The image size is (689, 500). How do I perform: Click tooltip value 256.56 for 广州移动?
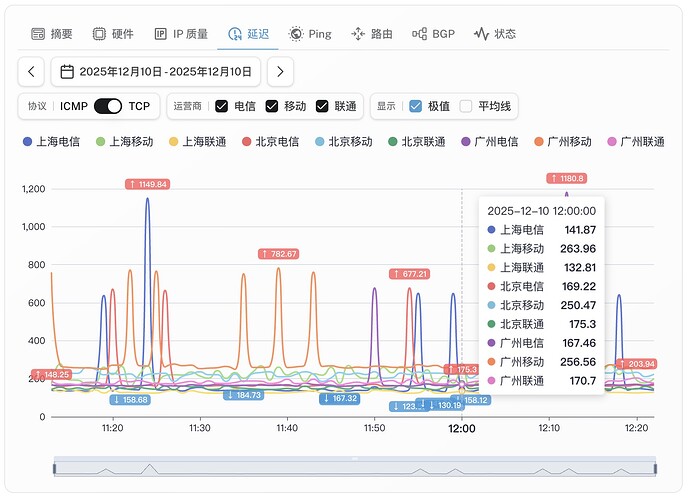coord(578,362)
